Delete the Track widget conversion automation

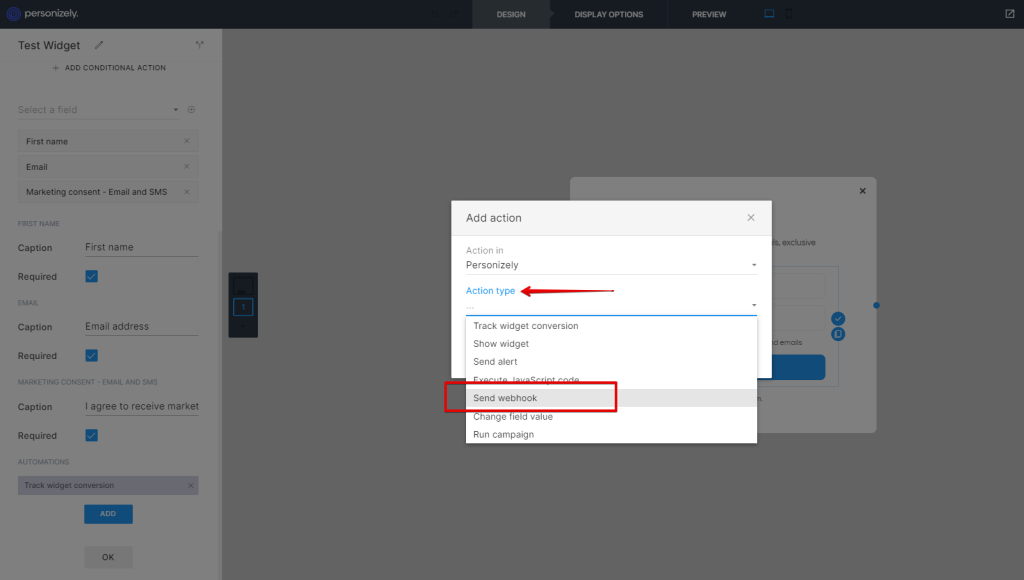click(x=190, y=486)
